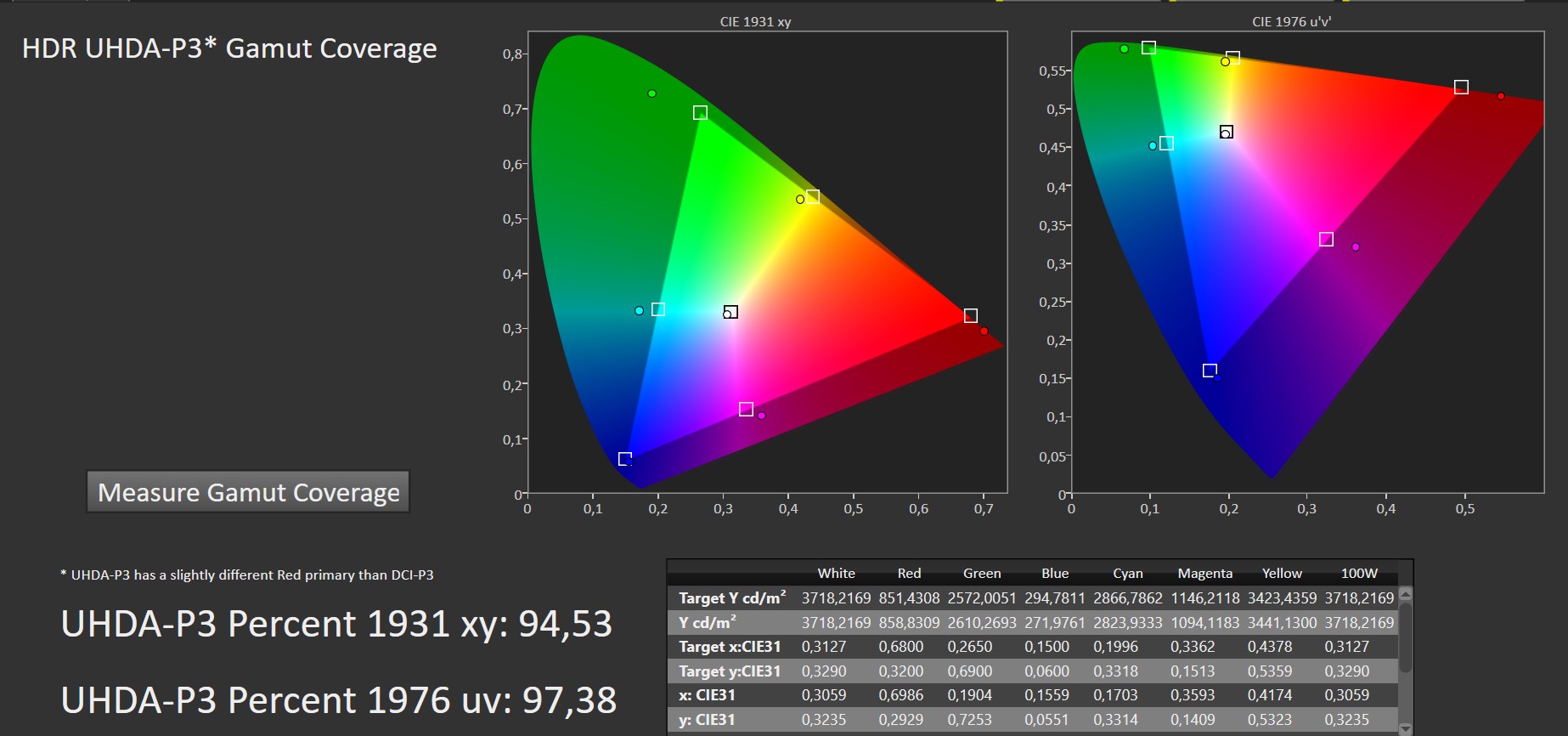Click magenta measured dot in CIE 1976 u'v' chart
Image resolution: width=1568 pixels, height=736 pixels.
[1356, 247]
